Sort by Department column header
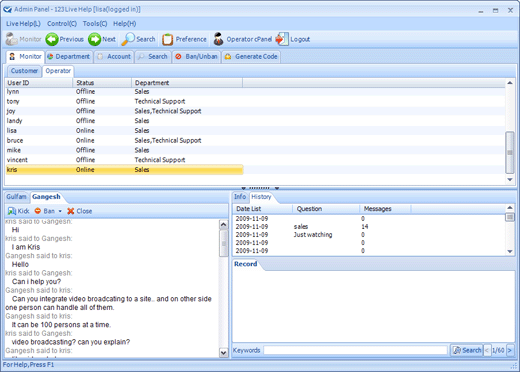 click(187, 83)
